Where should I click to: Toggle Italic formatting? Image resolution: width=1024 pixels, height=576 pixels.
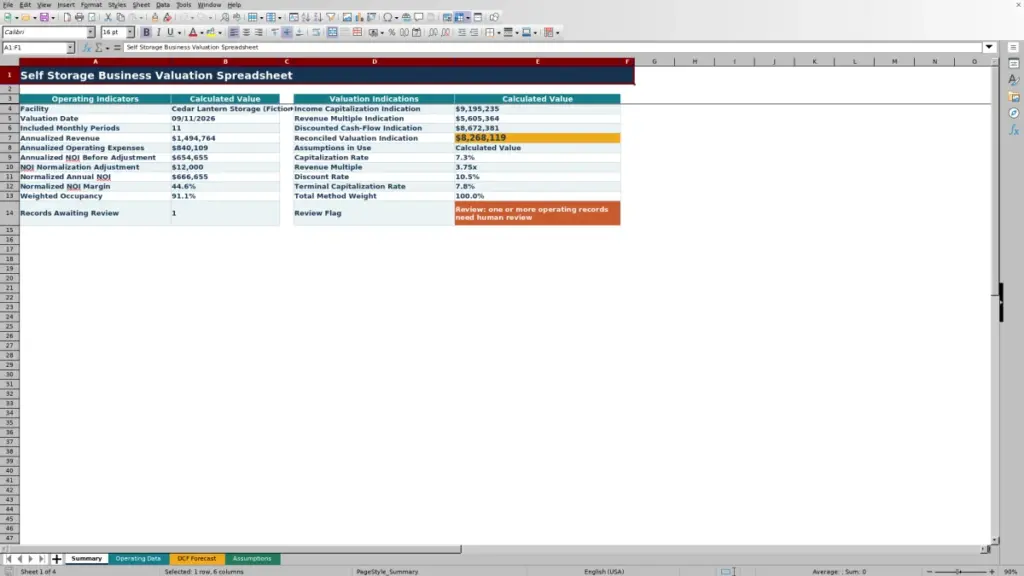158,33
